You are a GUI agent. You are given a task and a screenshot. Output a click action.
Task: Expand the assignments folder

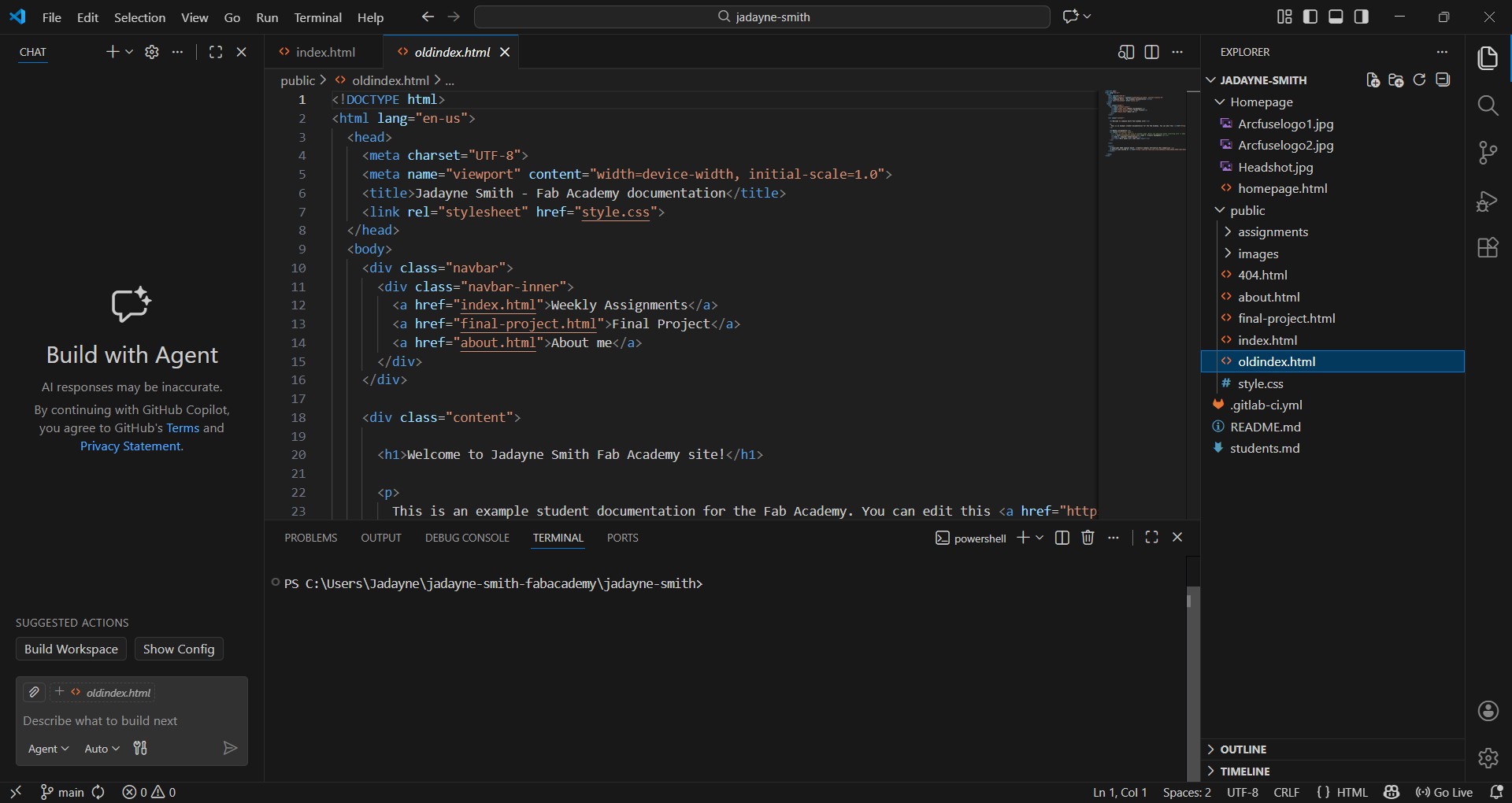click(1273, 231)
